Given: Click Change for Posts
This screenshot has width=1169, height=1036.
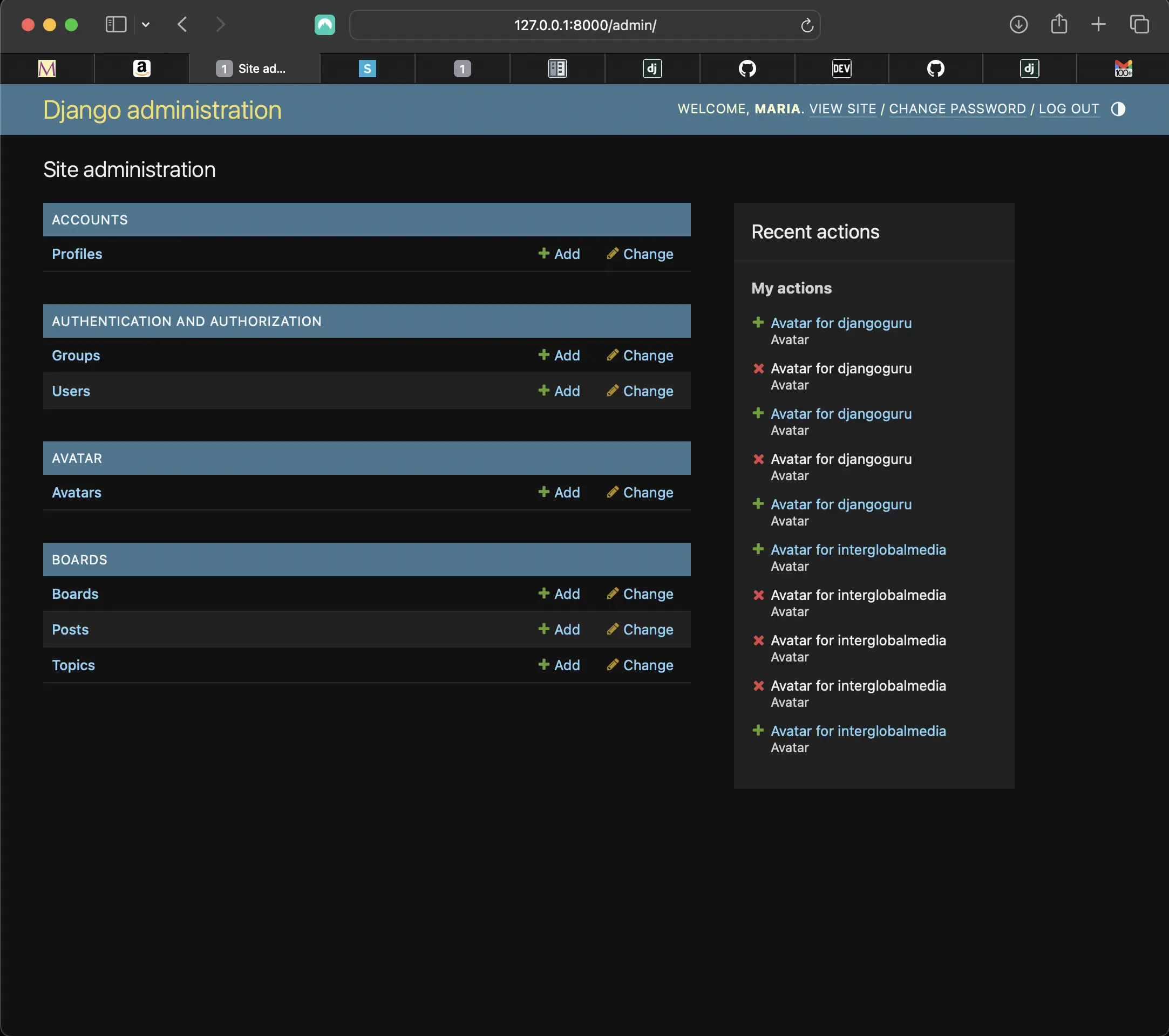Looking at the screenshot, I should point(640,630).
